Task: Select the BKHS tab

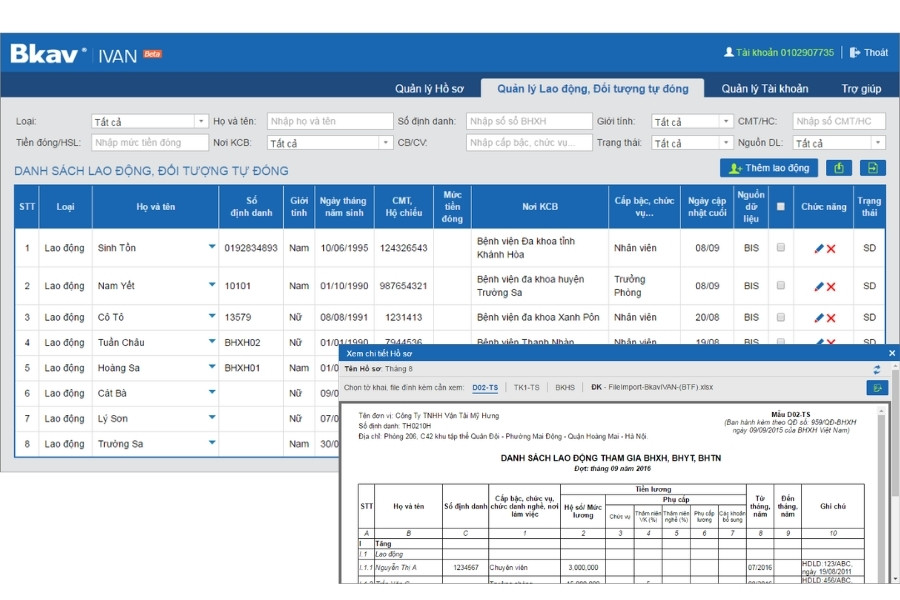Action: 565,388
